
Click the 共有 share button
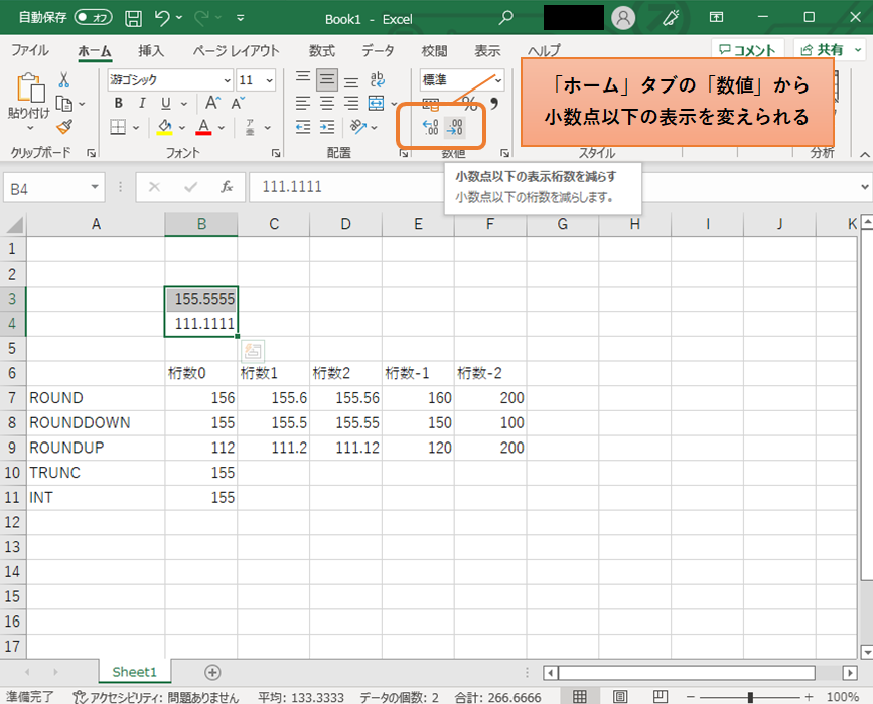(x=829, y=50)
